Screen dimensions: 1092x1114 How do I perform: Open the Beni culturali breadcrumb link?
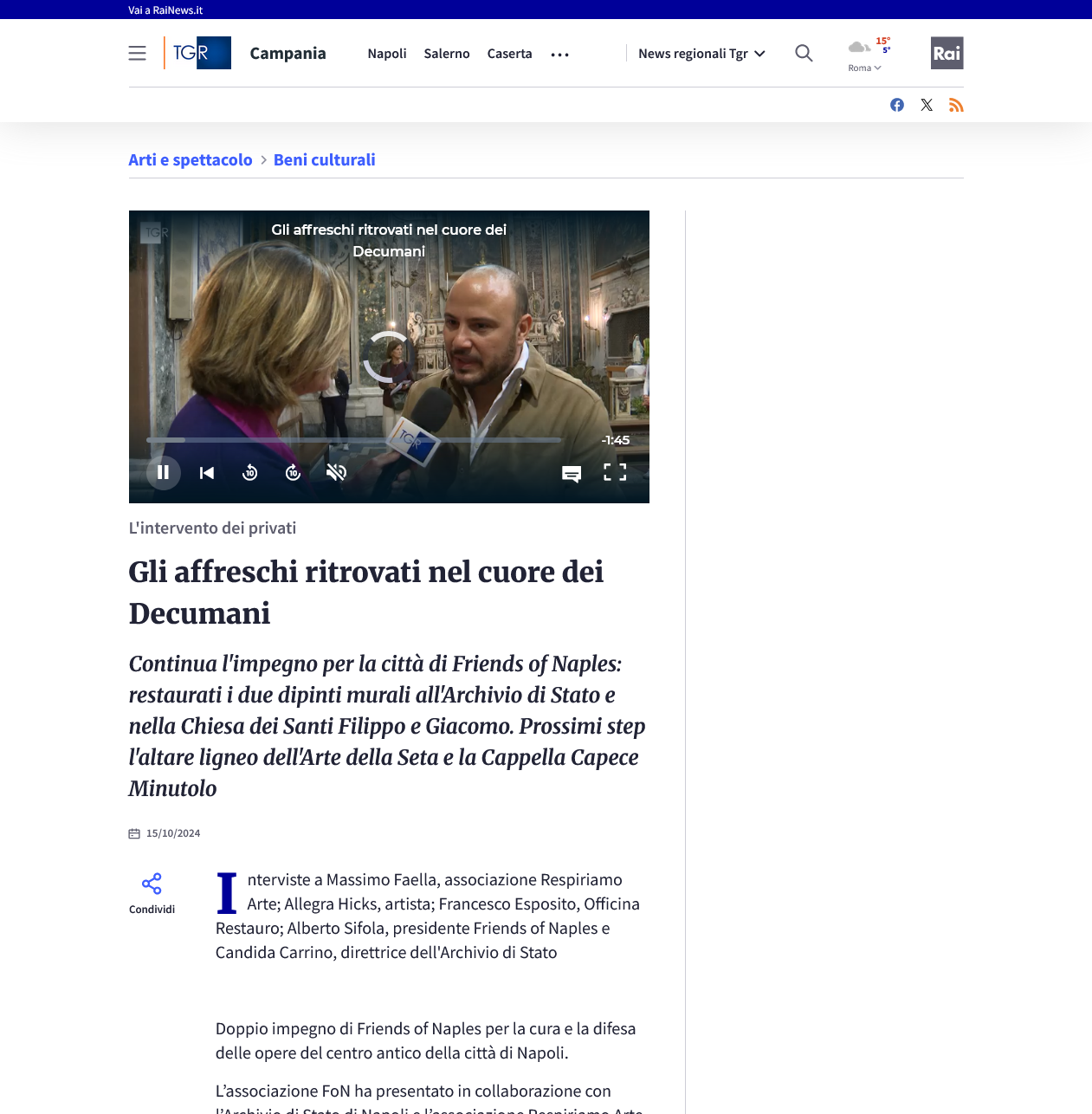tap(324, 160)
